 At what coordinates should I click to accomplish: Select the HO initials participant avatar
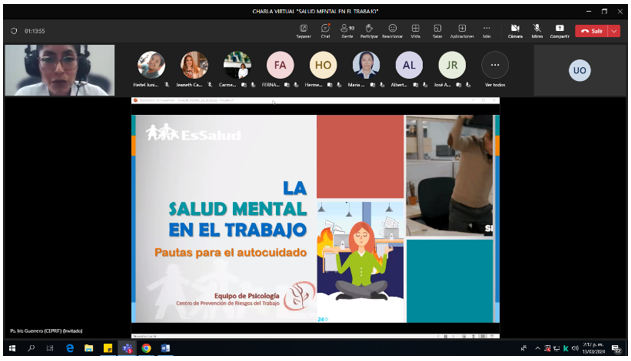click(x=323, y=65)
